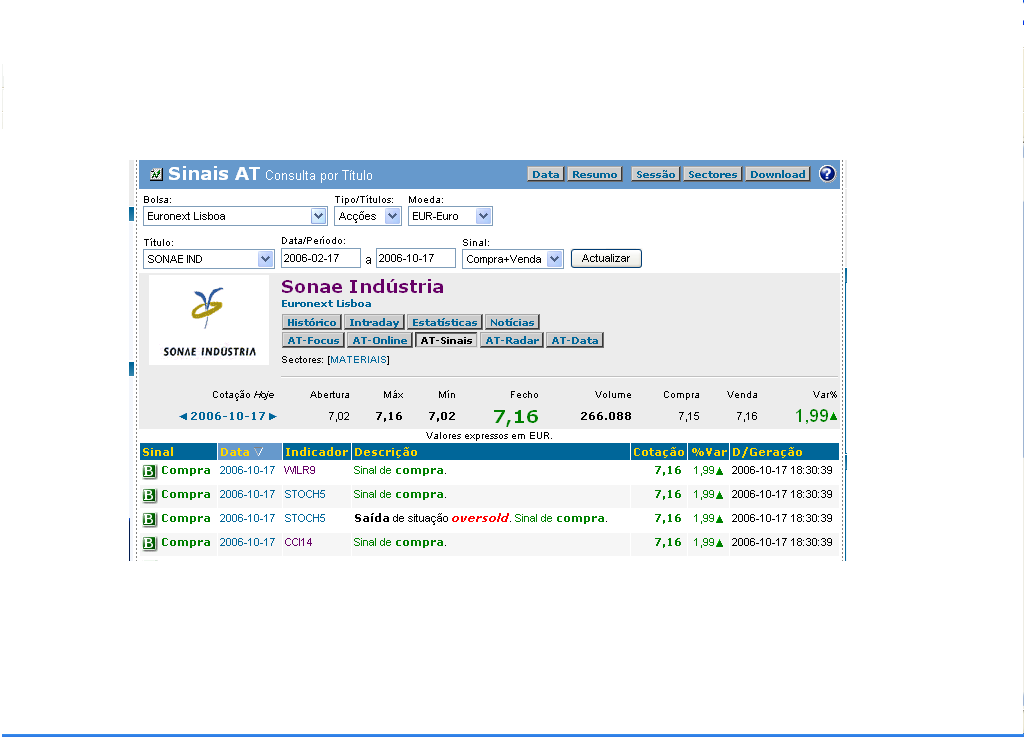Switch to the AT-Focus tab
1024x738 pixels.
[x=313, y=340]
